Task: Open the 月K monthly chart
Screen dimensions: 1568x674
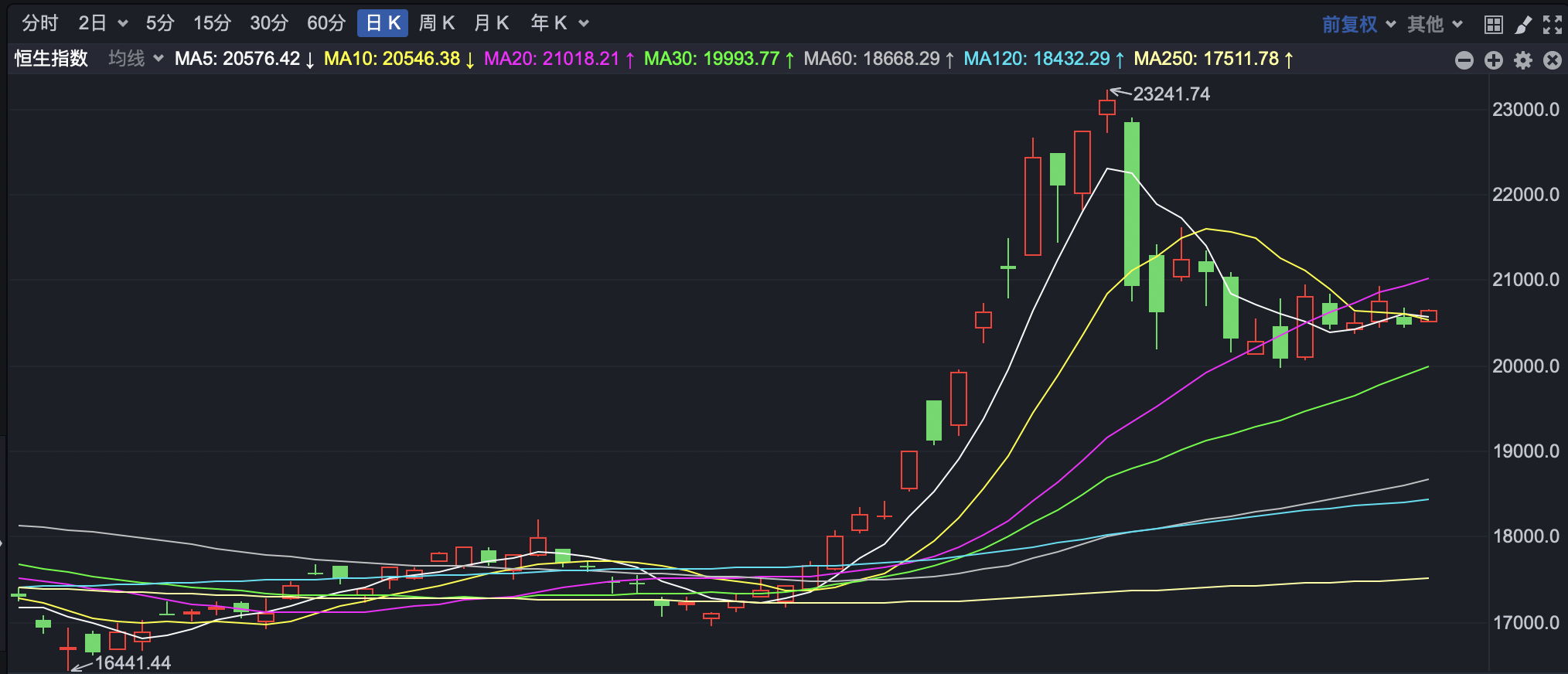Action: (492, 23)
